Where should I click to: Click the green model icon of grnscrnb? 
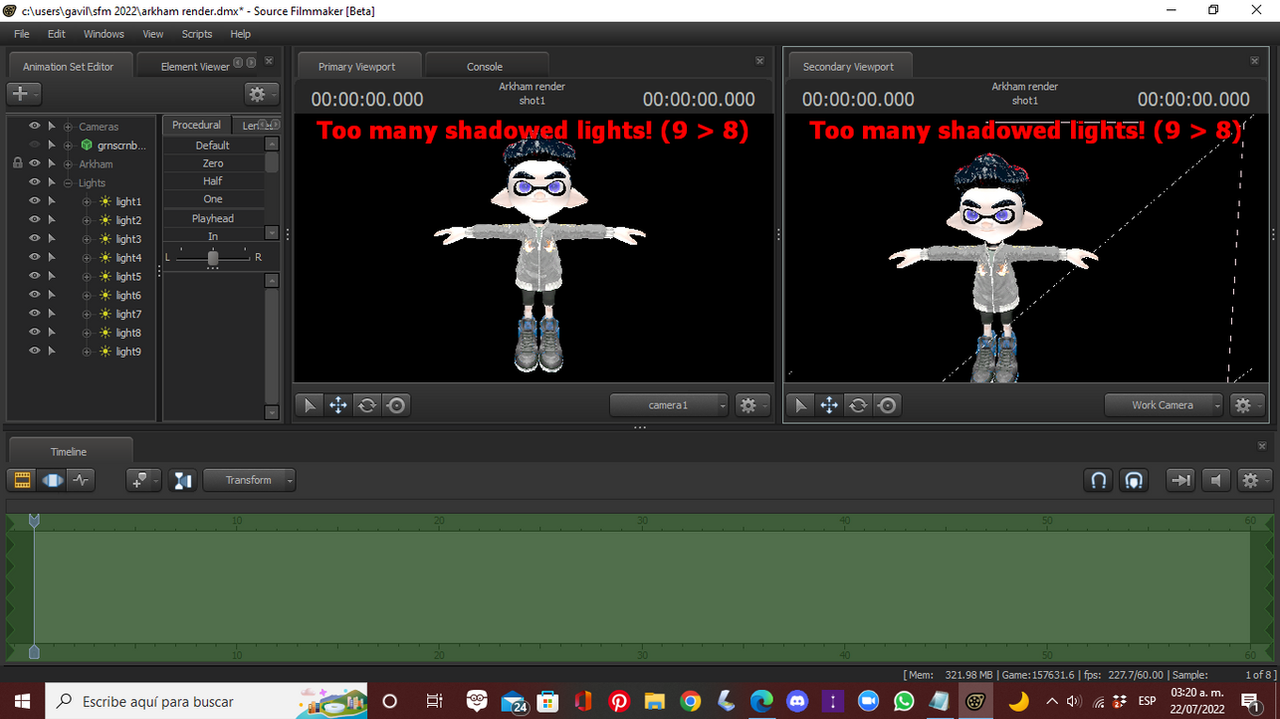coord(87,145)
